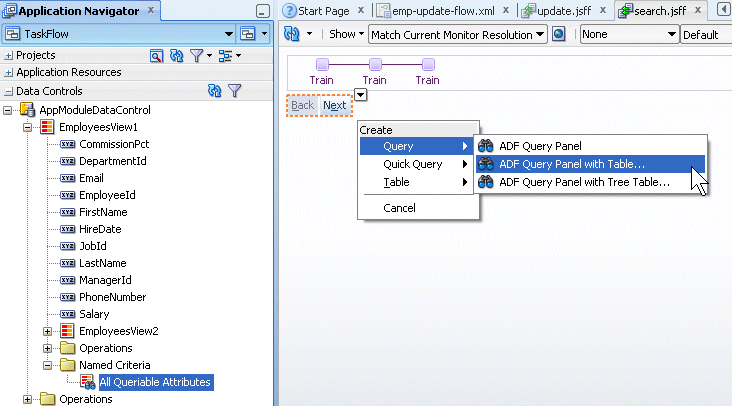Refresh the Projects panel
732x406 pixels.
176,56
